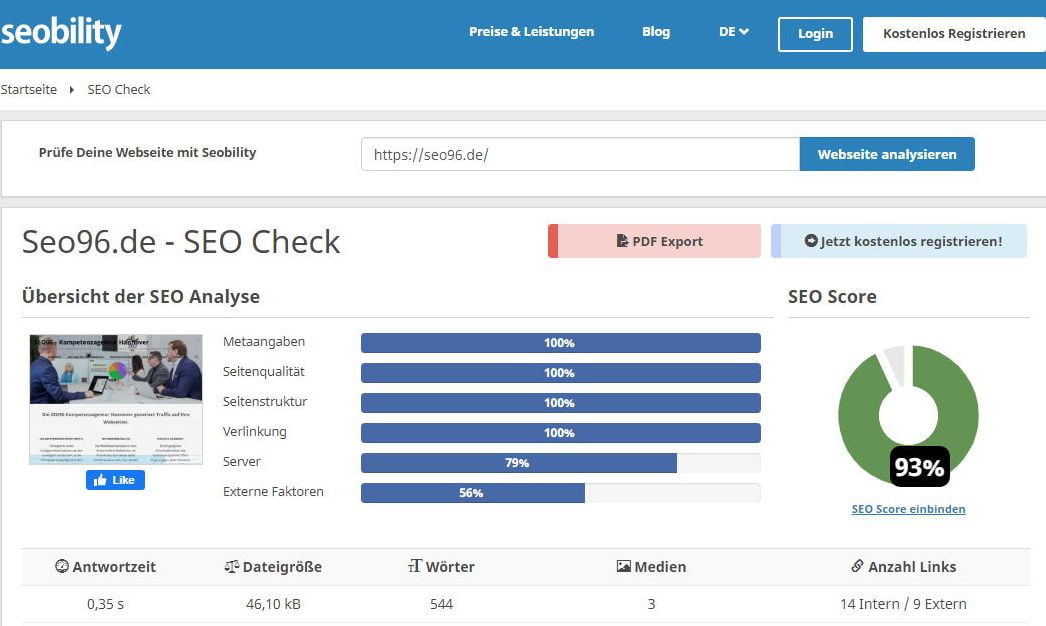Click the Server 79% progress bar
Image resolution: width=1046 pixels, height=626 pixels.
pyautogui.click(x=560, y=463)
